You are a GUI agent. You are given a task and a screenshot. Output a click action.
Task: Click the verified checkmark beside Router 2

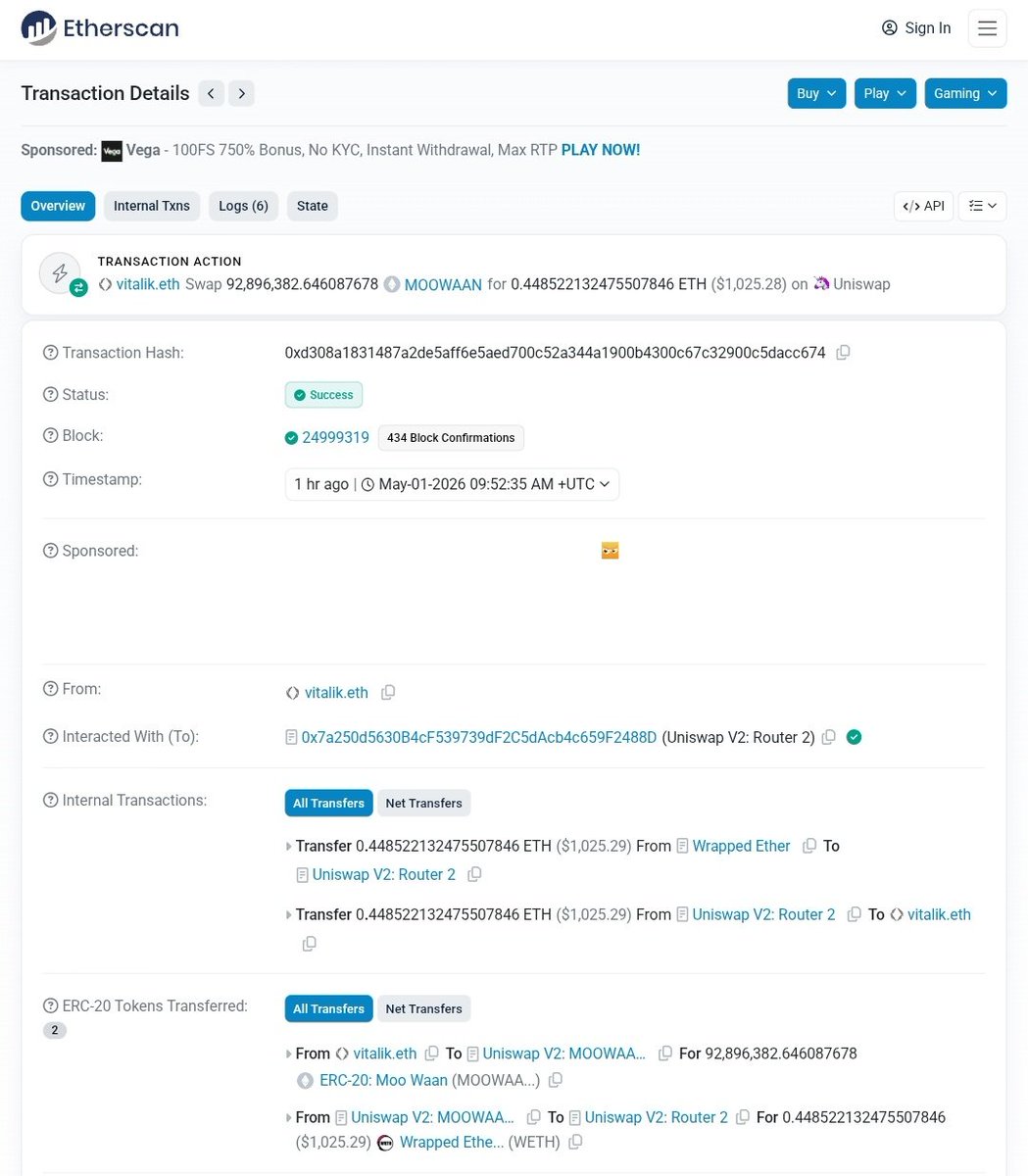855,737
